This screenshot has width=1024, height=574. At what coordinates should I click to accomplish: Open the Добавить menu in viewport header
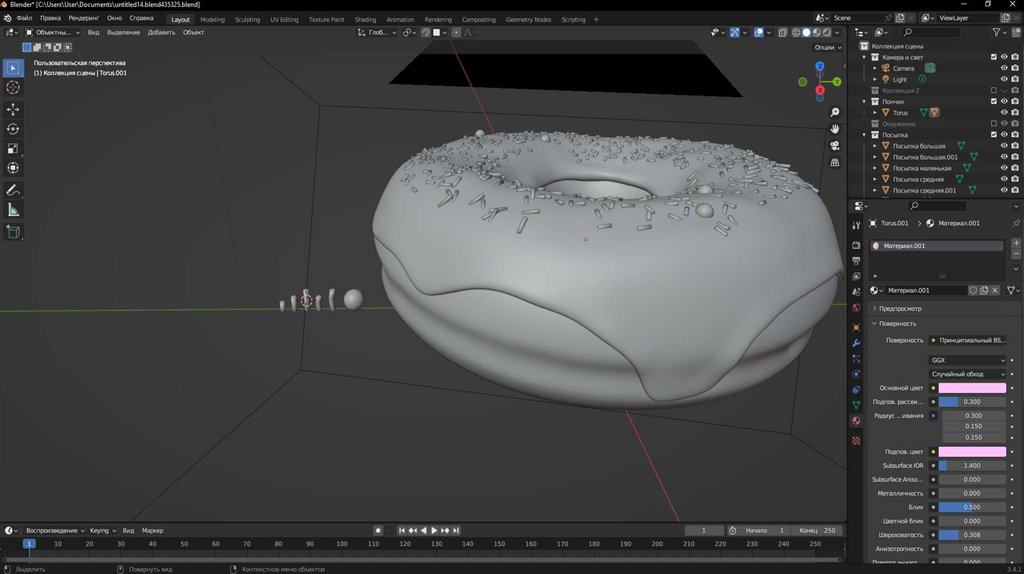161,32
